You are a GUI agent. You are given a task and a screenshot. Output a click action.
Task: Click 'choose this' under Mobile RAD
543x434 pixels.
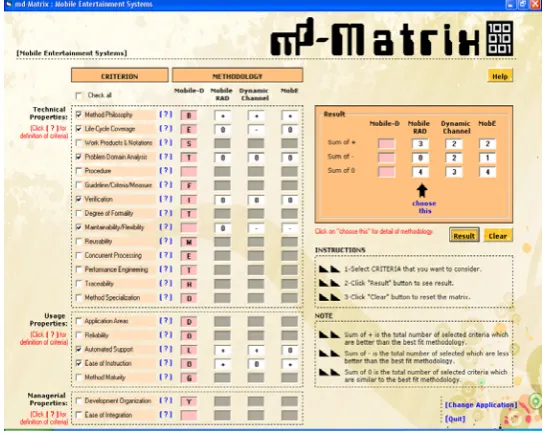(x=424, y=207)
